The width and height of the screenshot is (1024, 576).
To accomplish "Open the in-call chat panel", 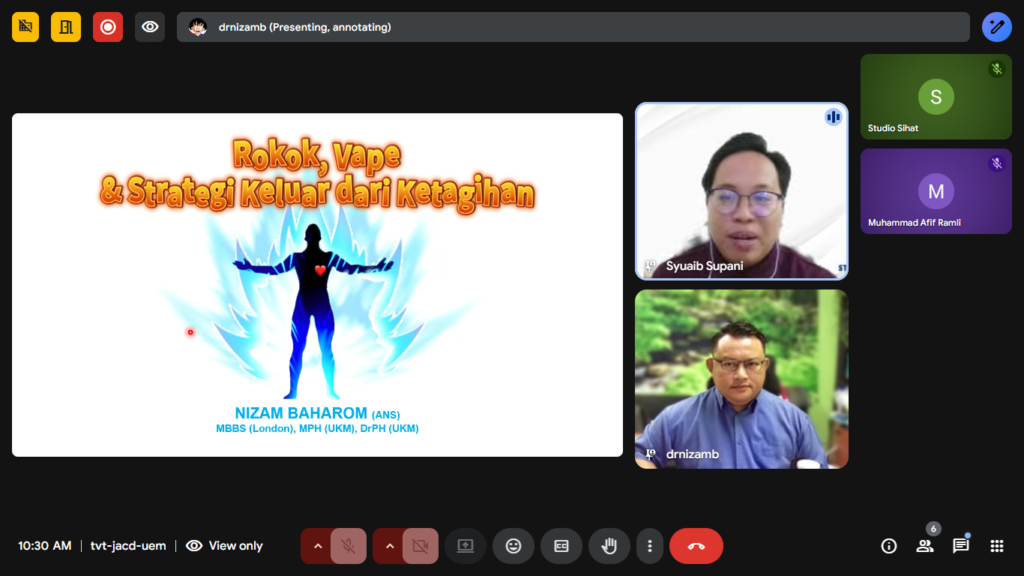I will pyautogui.click(x=961, y=546).
